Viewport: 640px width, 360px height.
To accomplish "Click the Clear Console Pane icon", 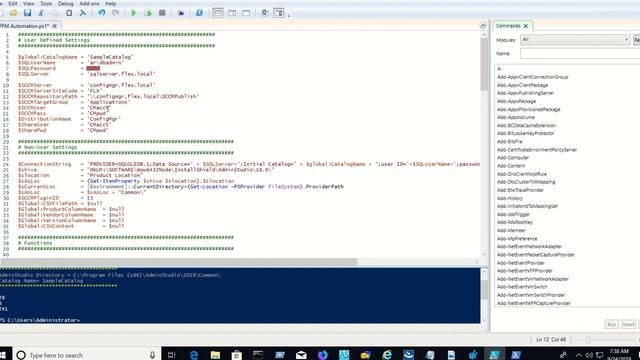I will click(x=83, y=13).
